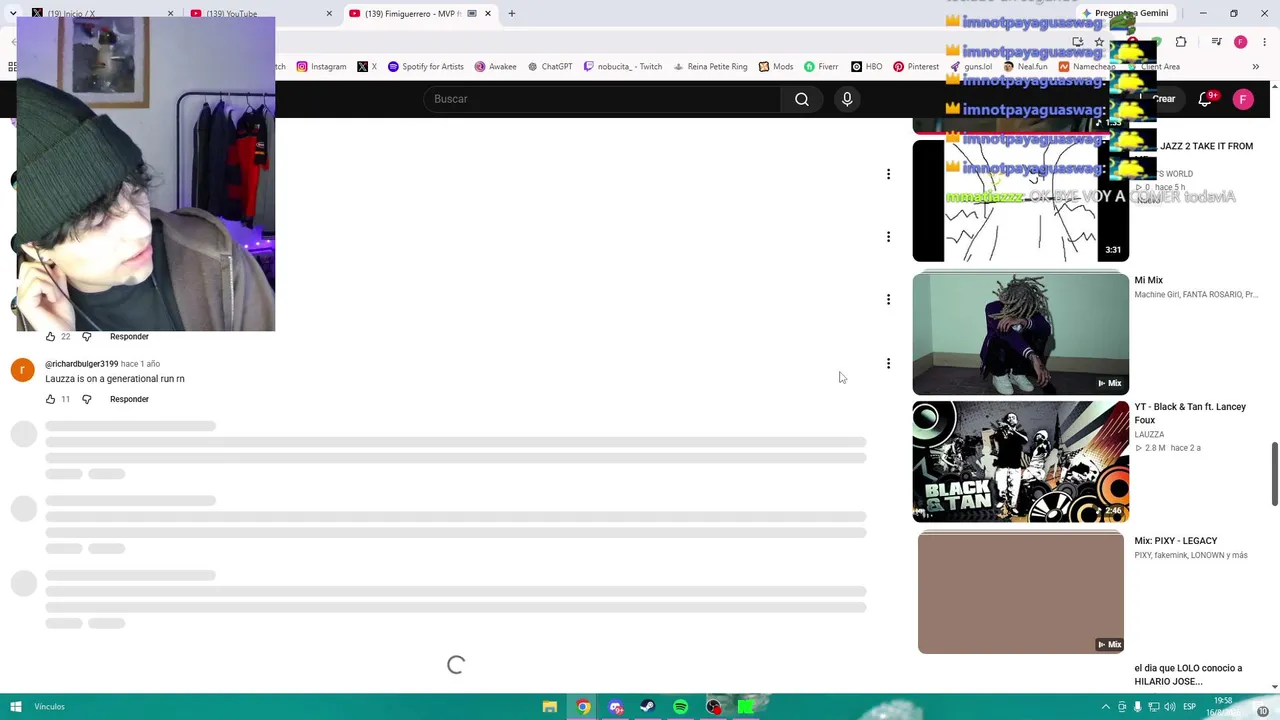Open HBO bookmark
1280x720 pixels.
[866, 67]
